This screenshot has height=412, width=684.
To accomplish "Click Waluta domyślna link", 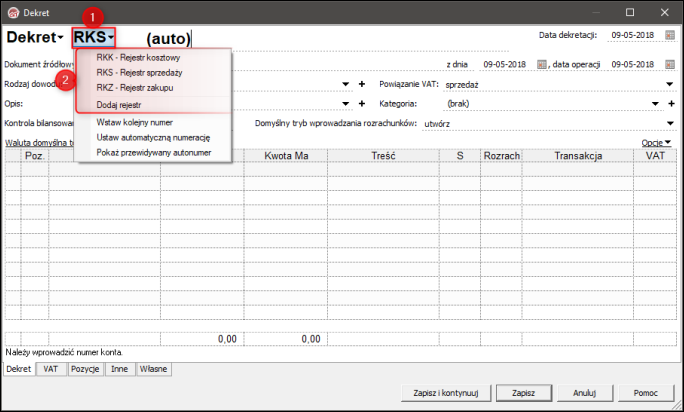I will 39,143.
